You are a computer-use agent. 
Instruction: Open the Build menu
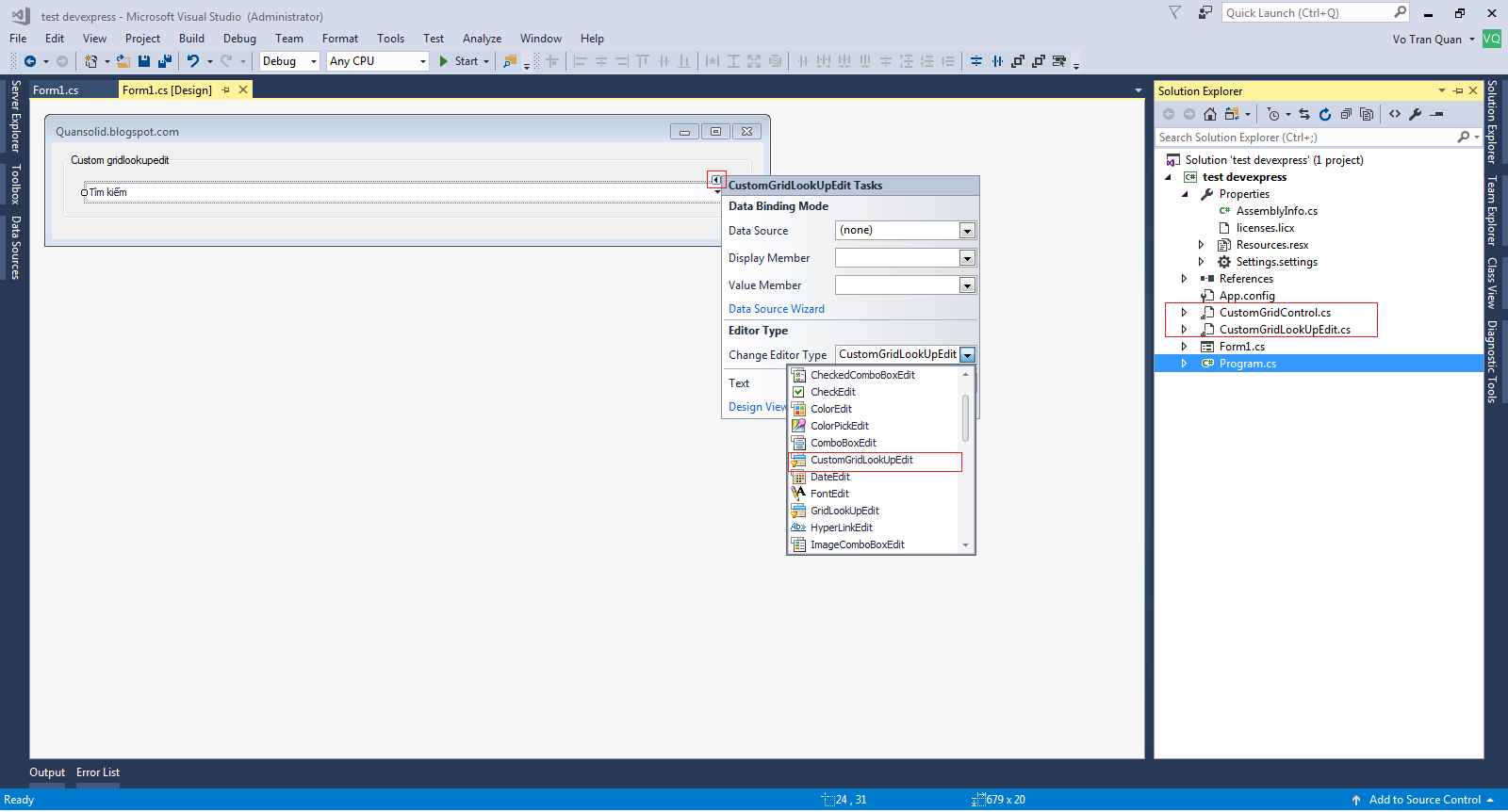pos(191,39)
